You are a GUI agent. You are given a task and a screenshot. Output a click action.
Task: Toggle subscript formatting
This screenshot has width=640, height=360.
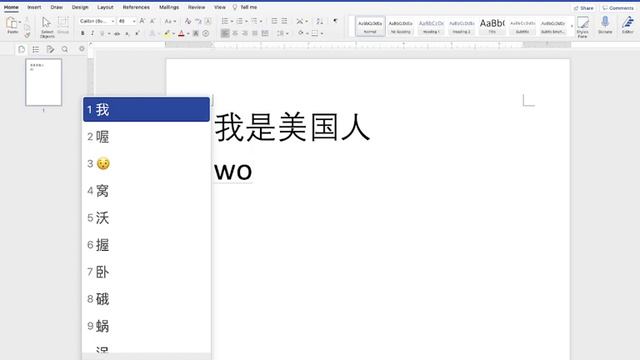point(127,33)
